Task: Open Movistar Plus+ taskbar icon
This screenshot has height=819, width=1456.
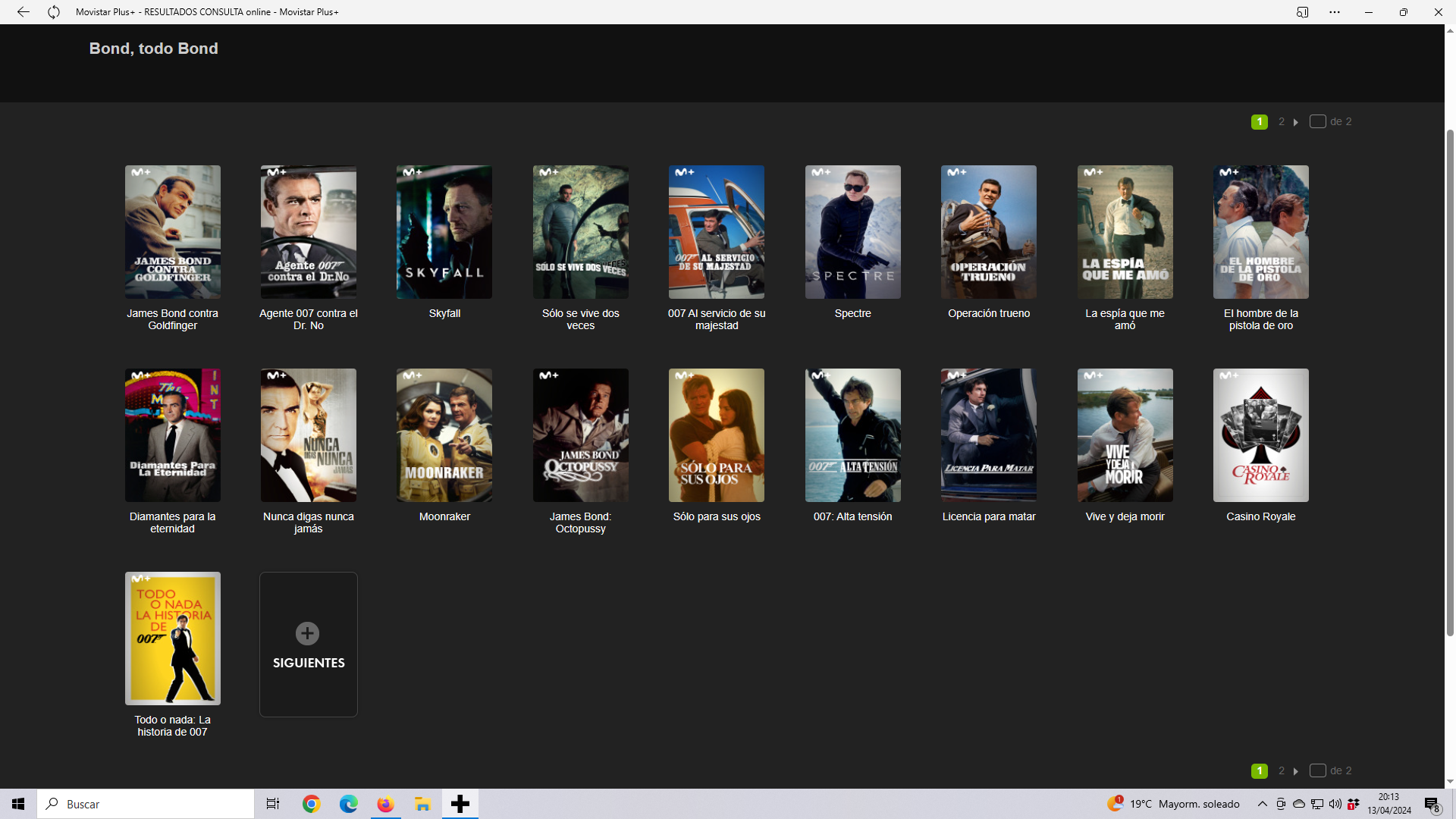Action: click(x=460, y=804)
